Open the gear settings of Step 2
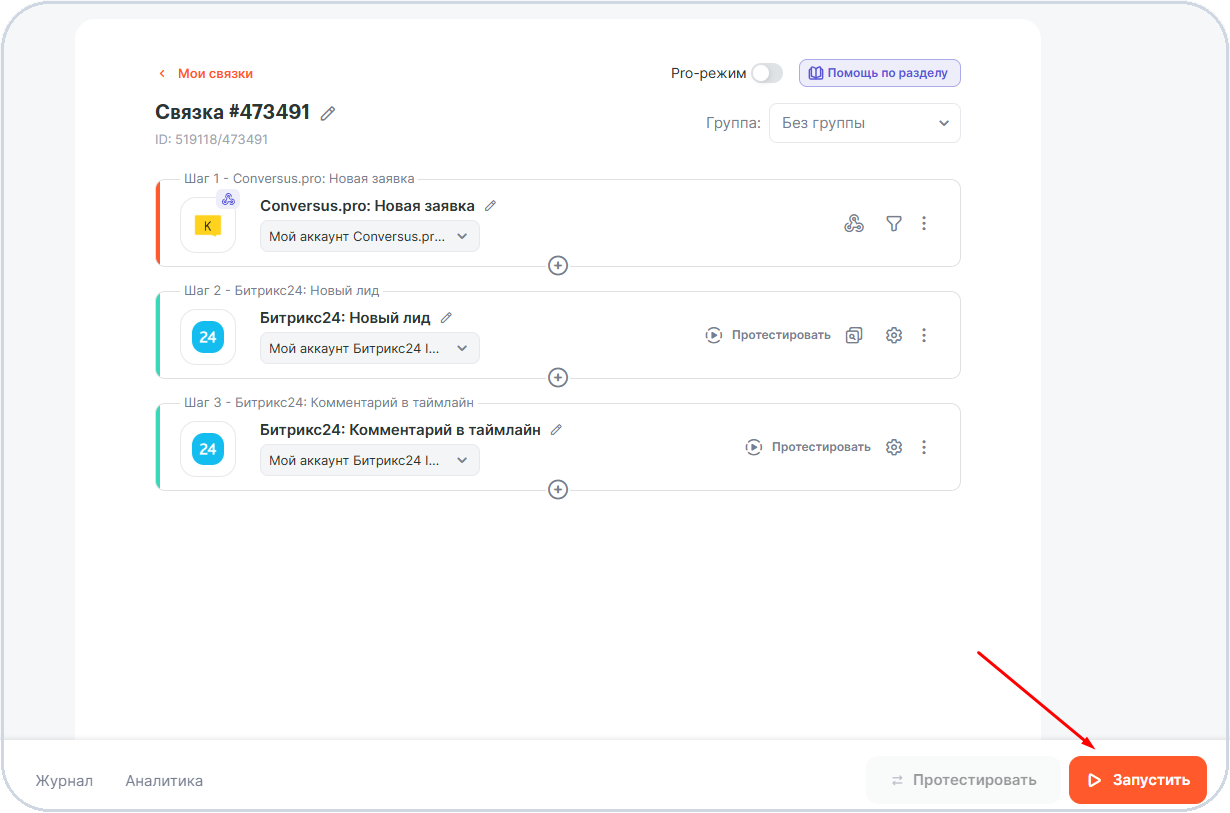 pos(894,335)
